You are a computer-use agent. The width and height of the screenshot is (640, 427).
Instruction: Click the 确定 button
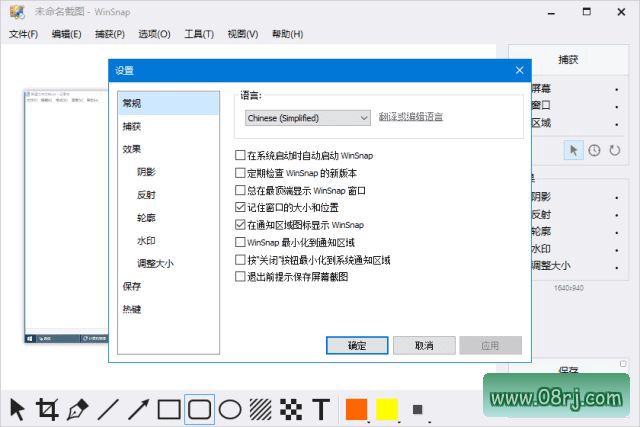357,345
